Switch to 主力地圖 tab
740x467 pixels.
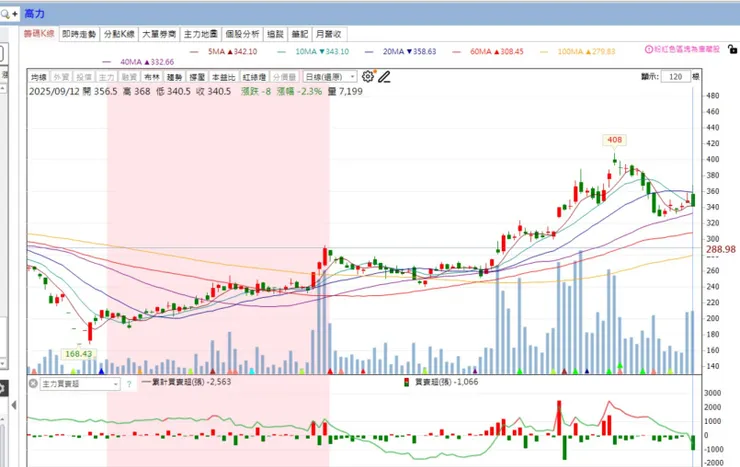pos(201,34)
